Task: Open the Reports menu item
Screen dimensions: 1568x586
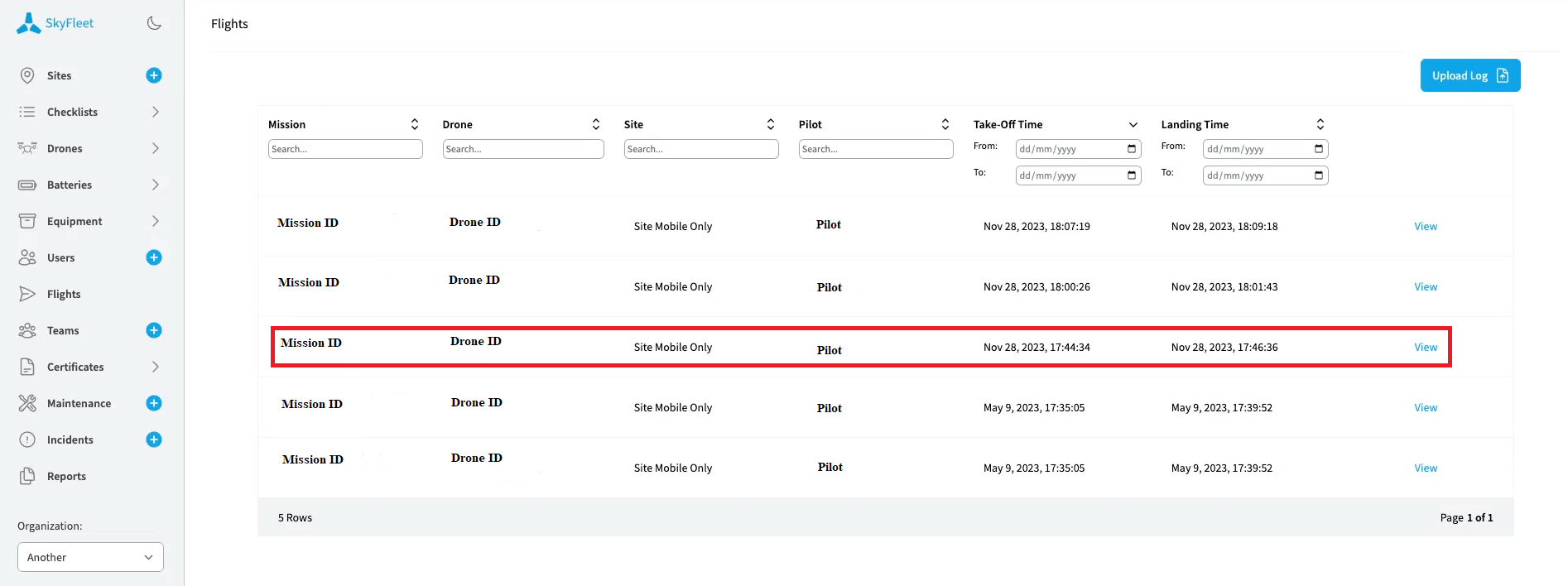Action: [x=66, y=476]
